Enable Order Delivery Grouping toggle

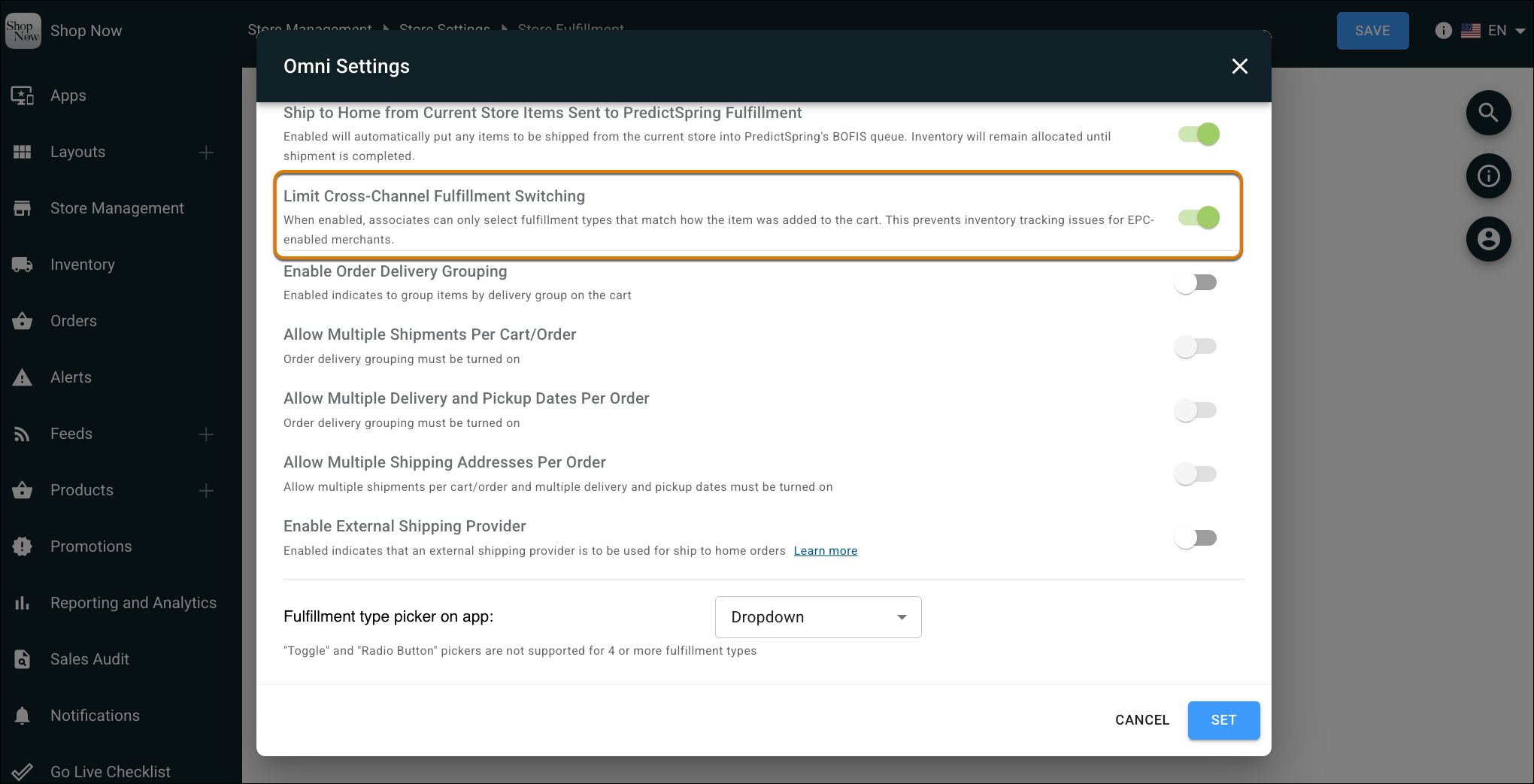pyautogui.click(x=1196, y=283)
